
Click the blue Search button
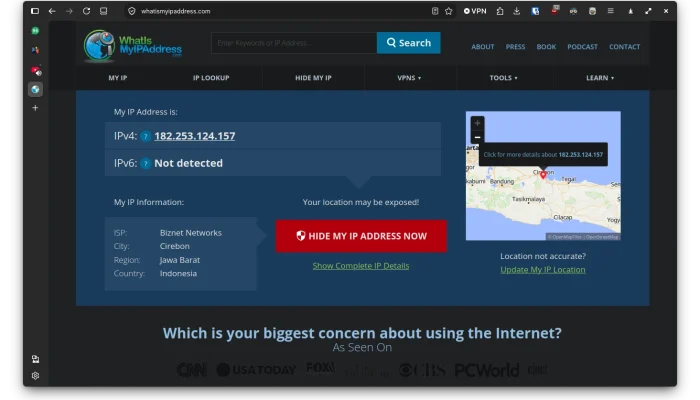pyautogui.click(x=408, y=43)
